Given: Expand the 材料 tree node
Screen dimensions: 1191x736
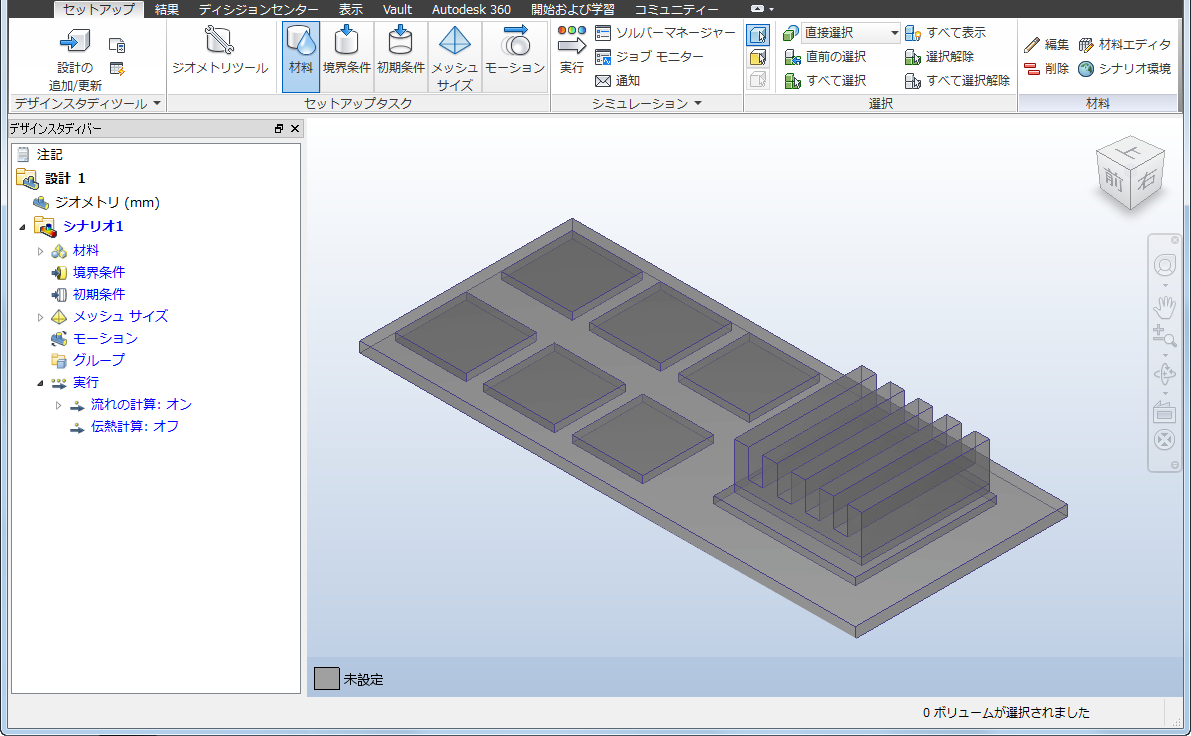Looking at the screenshot, I should click(40, 251).
